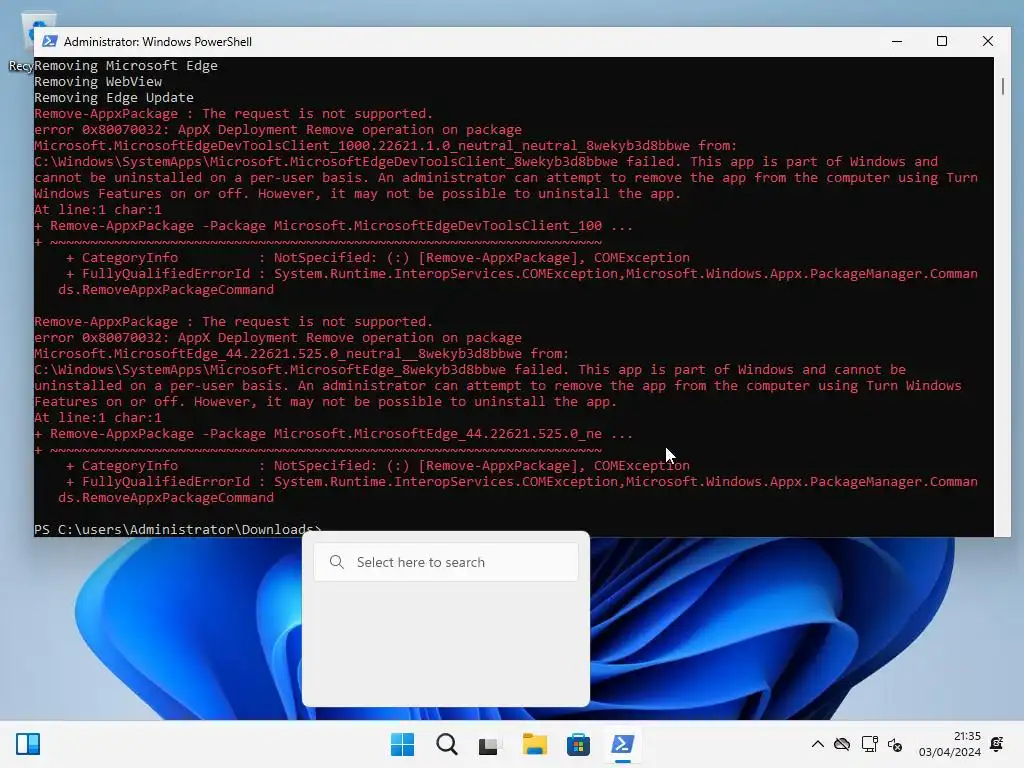Click the 'Removing Microsoft Edge' line

[126, 65]
